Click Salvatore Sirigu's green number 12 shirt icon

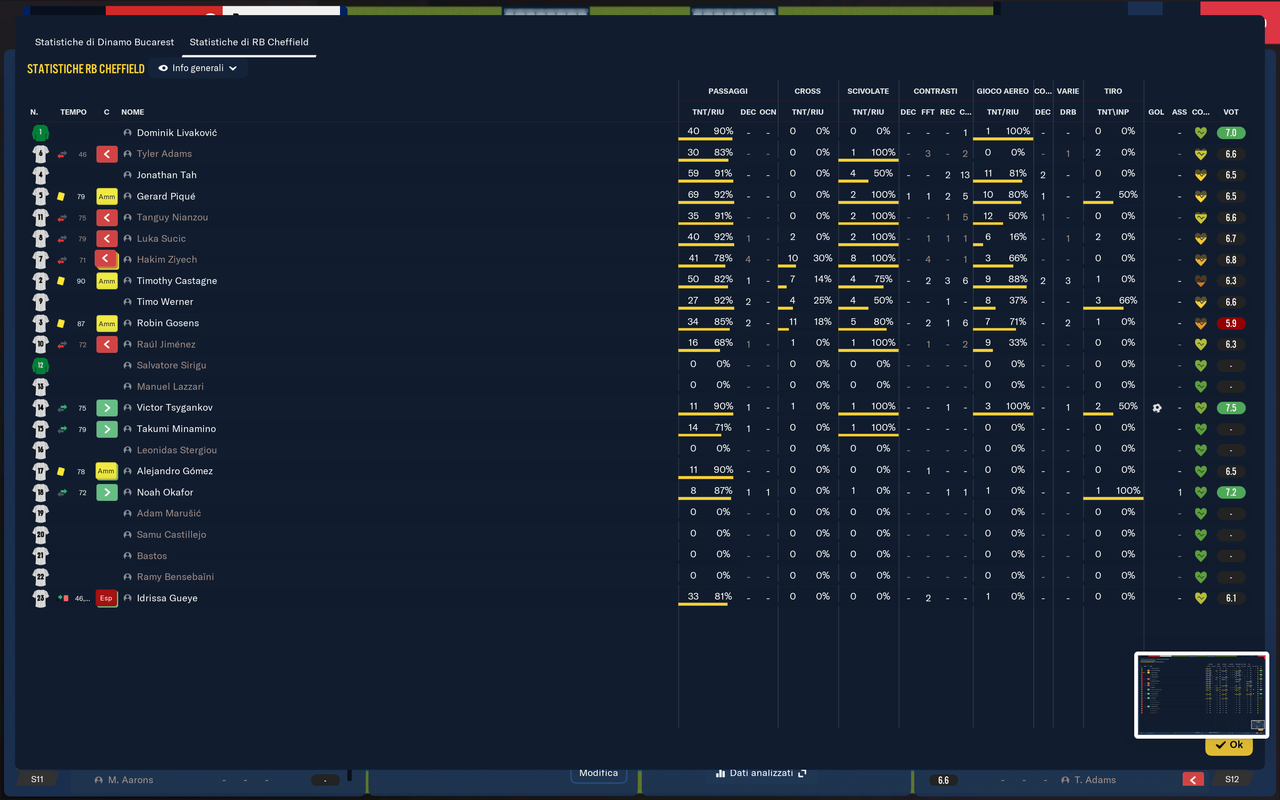40,366
